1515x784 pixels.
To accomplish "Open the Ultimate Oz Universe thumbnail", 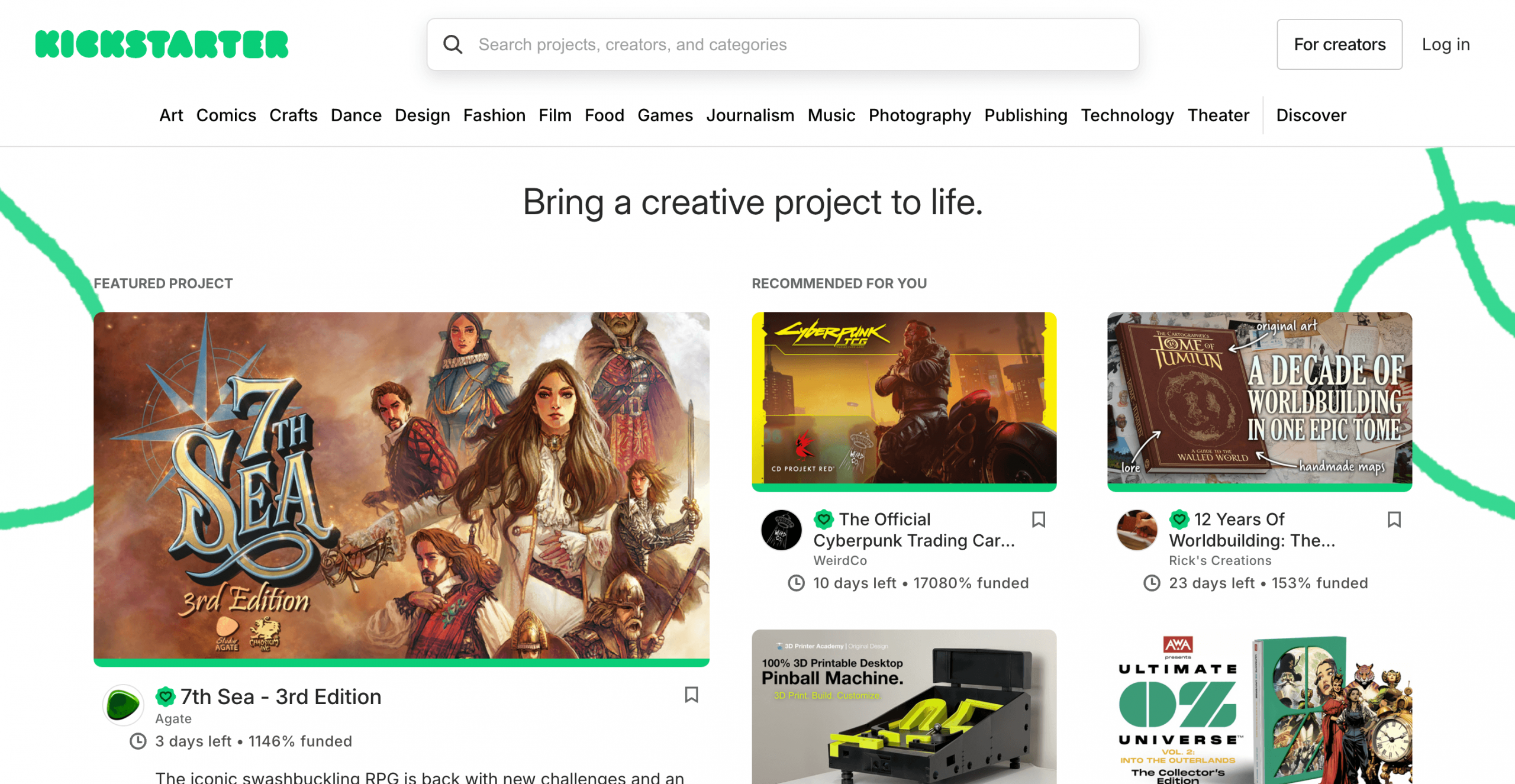I will [x=1259, y=706].
